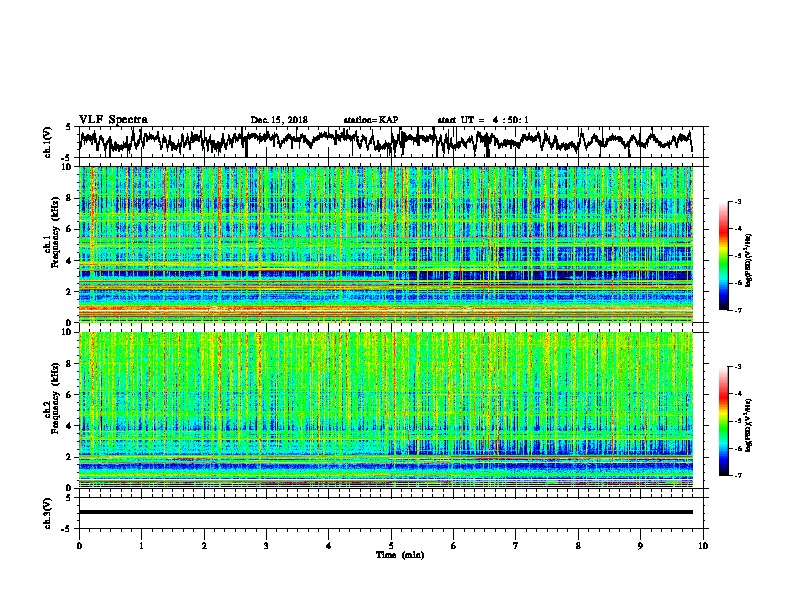Click the "8" time axis tick label
The image size is (792, 612).
pos(578,545)
